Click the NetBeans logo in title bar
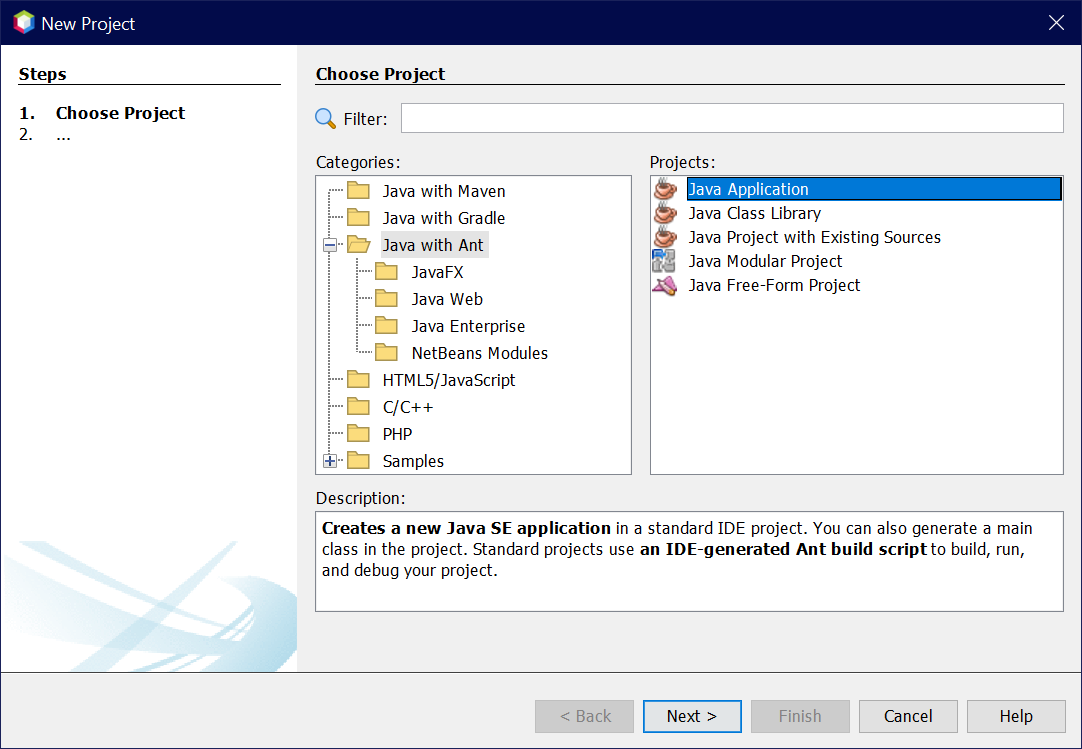The height and width of the screenshot is (749, 1082). 23,23
